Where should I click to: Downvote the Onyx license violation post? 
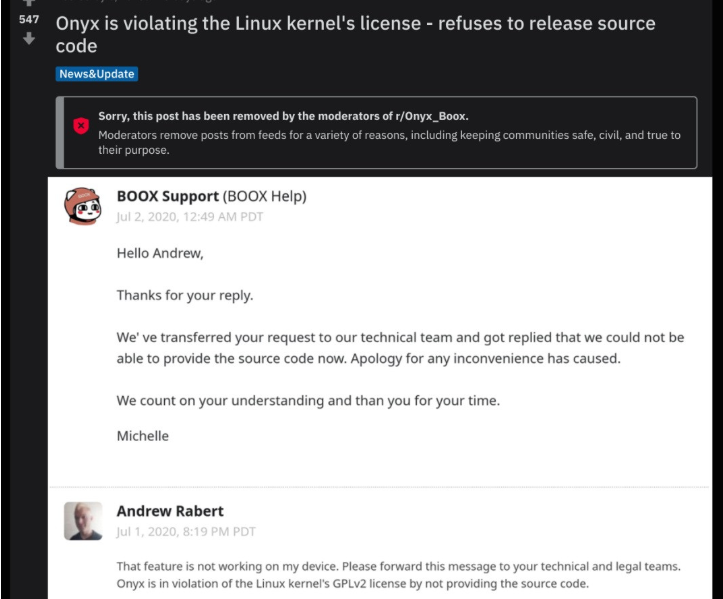[x=29, y=38]
